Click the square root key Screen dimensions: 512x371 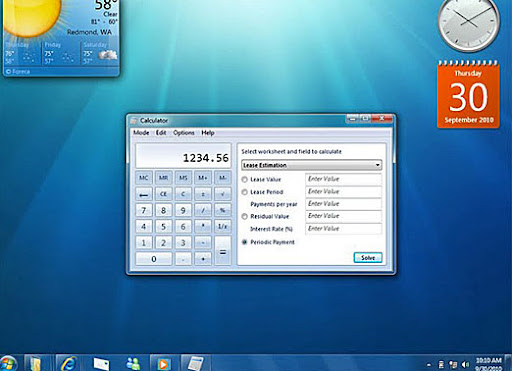click(222, 194)
